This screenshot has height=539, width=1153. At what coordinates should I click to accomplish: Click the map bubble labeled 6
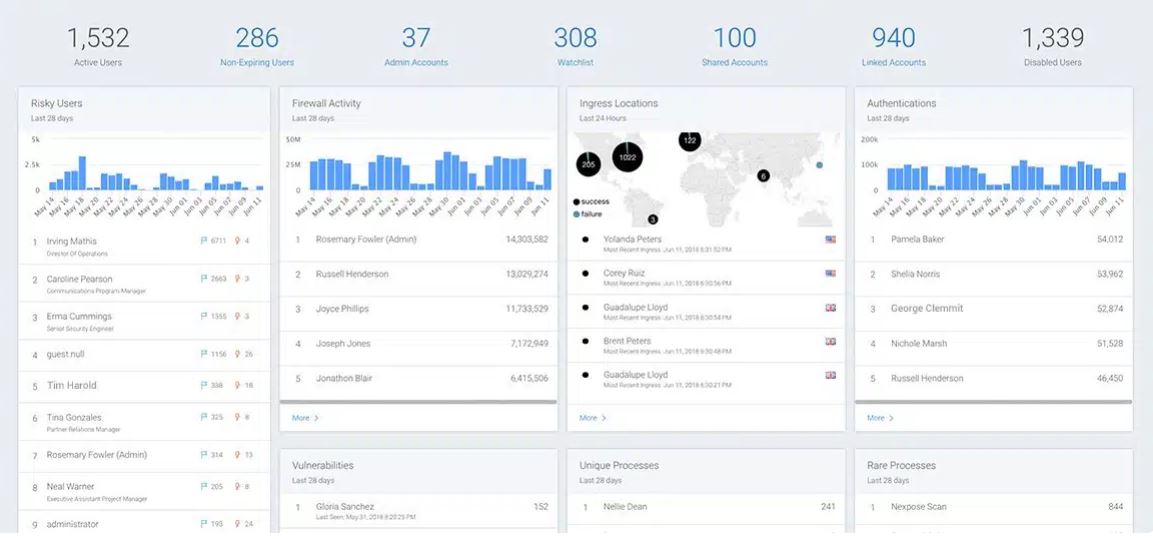(763, 176)
